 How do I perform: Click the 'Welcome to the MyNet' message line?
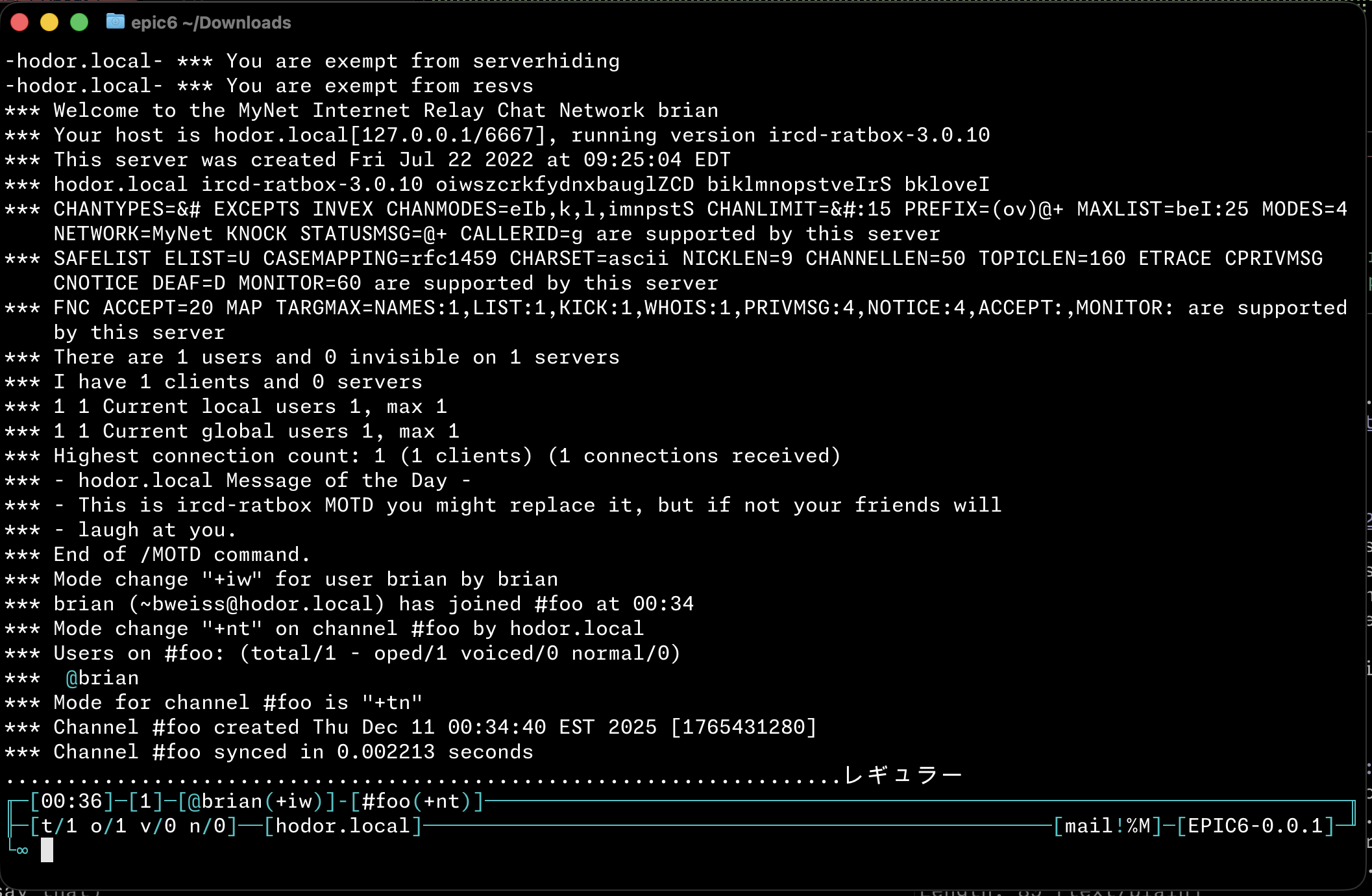click(x=386, y=110)
